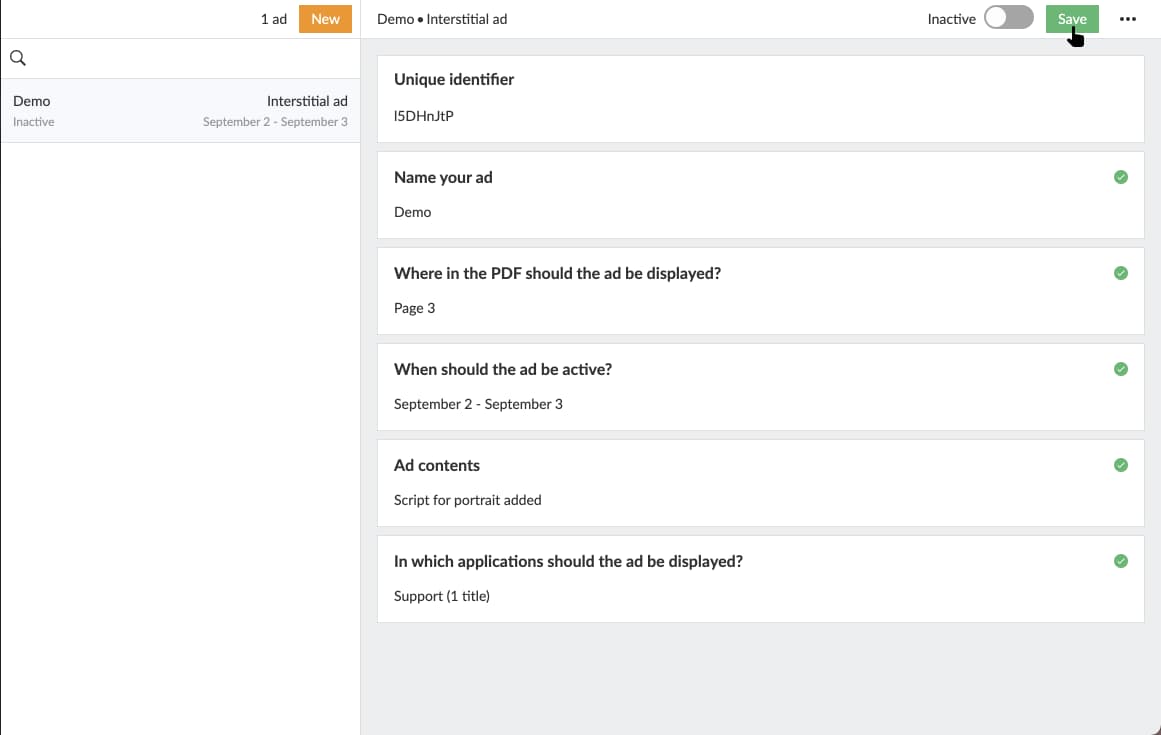Click checkmark icon on PDF placement section
Image resolution: width=1161 pixels, height=735 pixels.
pyautogui.click(x=1120, y=273)
